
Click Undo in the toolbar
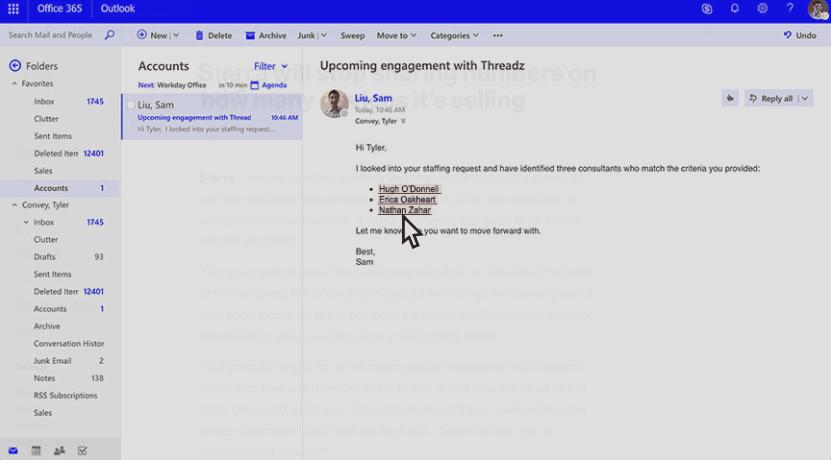tap(800, 36)
